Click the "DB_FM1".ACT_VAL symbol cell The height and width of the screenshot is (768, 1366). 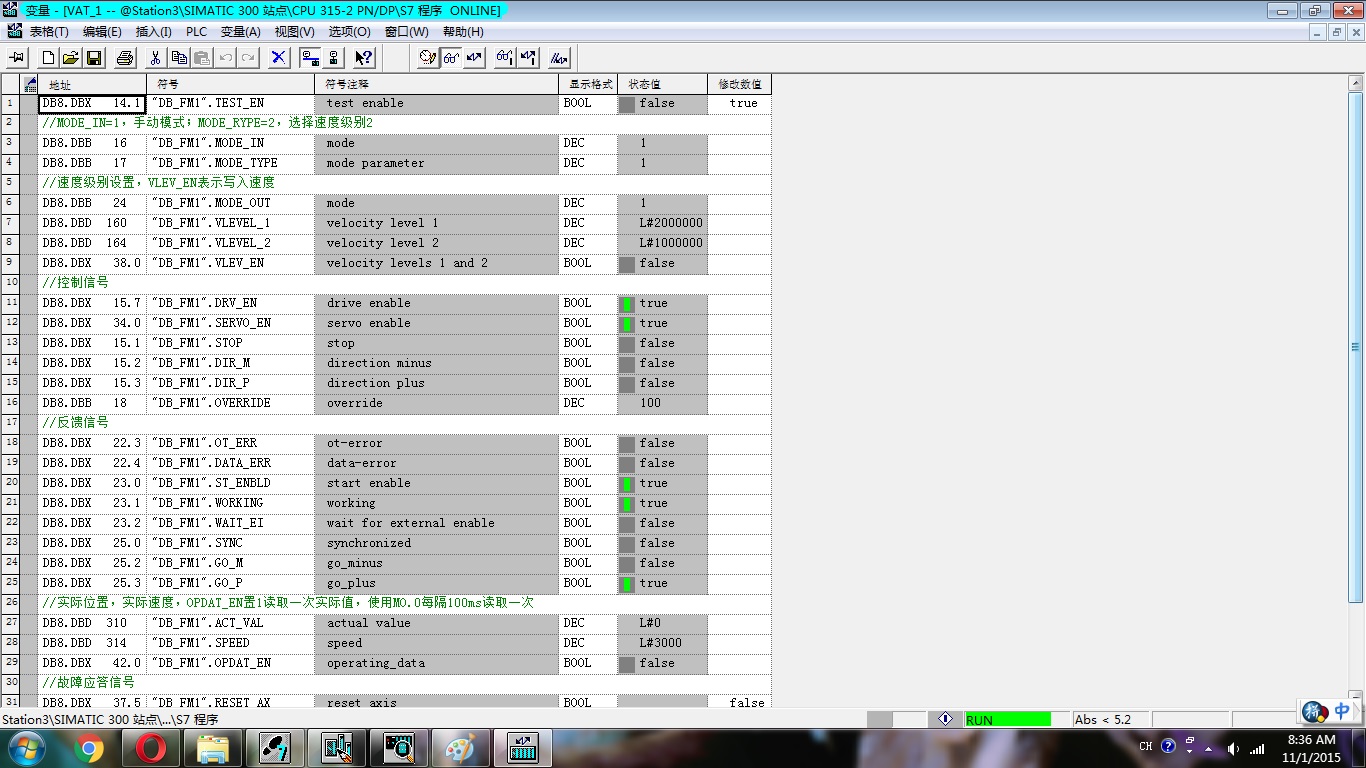click(230, 623)
